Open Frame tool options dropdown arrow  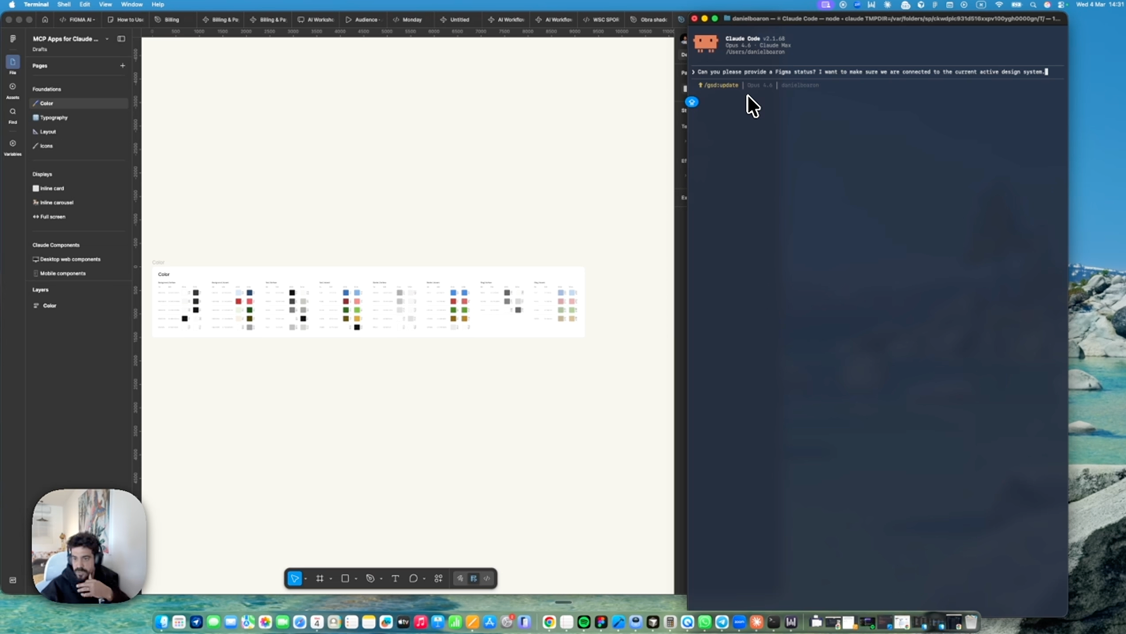[330, 579]
